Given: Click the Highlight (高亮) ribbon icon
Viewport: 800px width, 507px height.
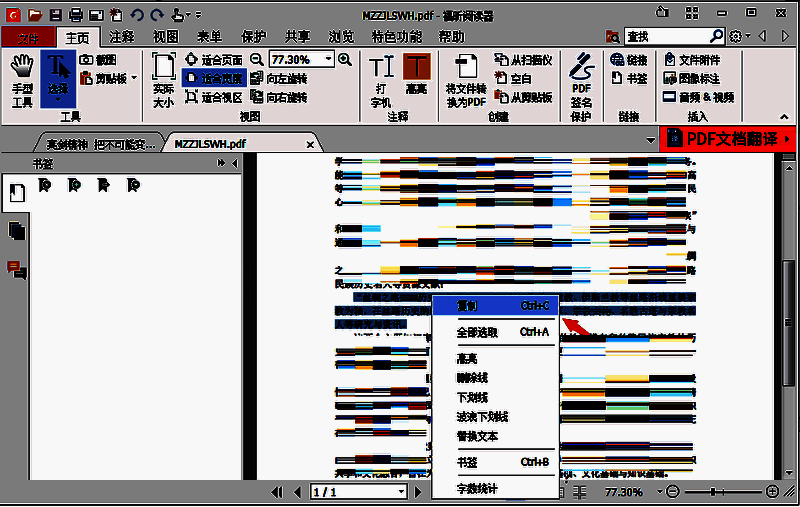Looking at the screenshot, I should point(415,76).
